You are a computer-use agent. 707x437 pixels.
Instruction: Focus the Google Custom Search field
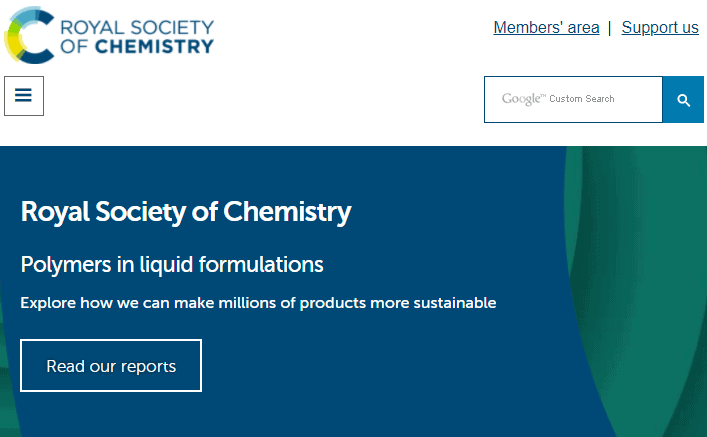pos(574,100)
